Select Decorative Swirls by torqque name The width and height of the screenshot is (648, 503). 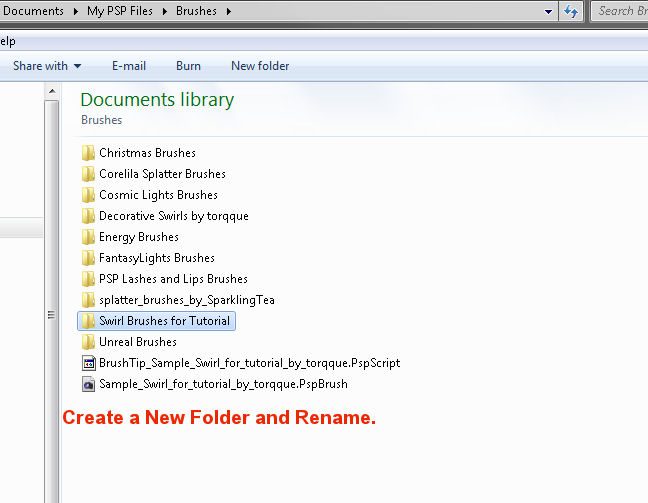click(174, 216)
